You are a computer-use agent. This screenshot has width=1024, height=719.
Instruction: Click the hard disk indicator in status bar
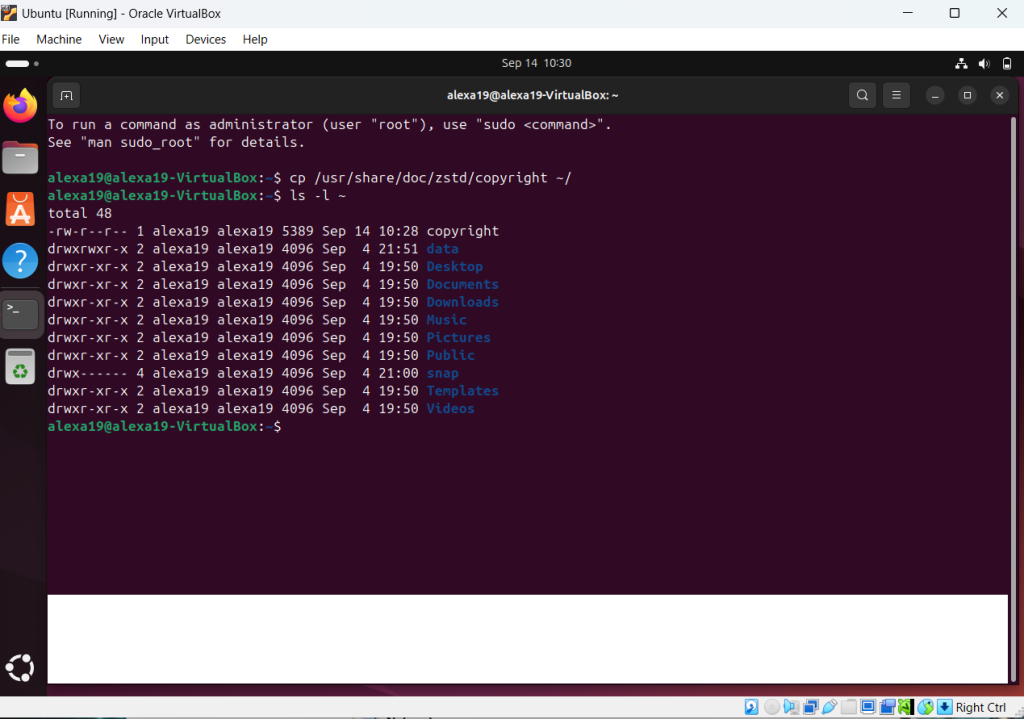coord(751,708)
